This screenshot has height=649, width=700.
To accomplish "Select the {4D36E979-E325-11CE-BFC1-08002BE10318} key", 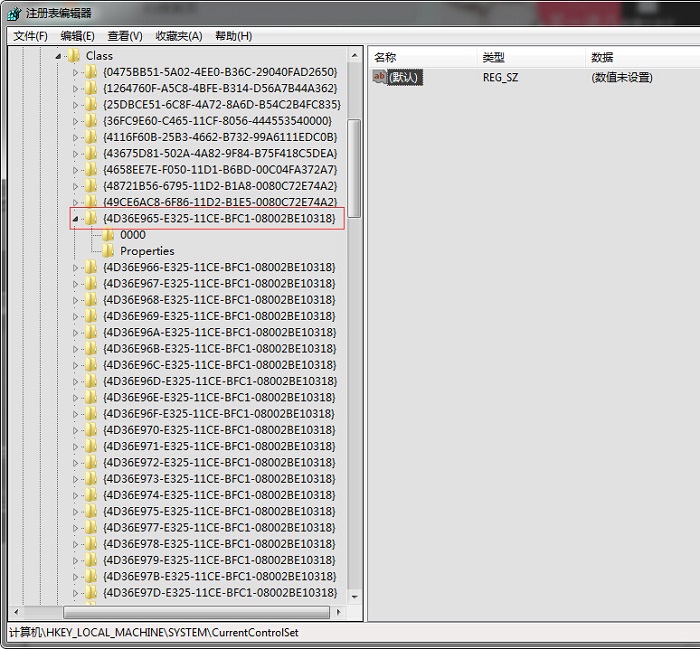I will [x=219, y=560].
